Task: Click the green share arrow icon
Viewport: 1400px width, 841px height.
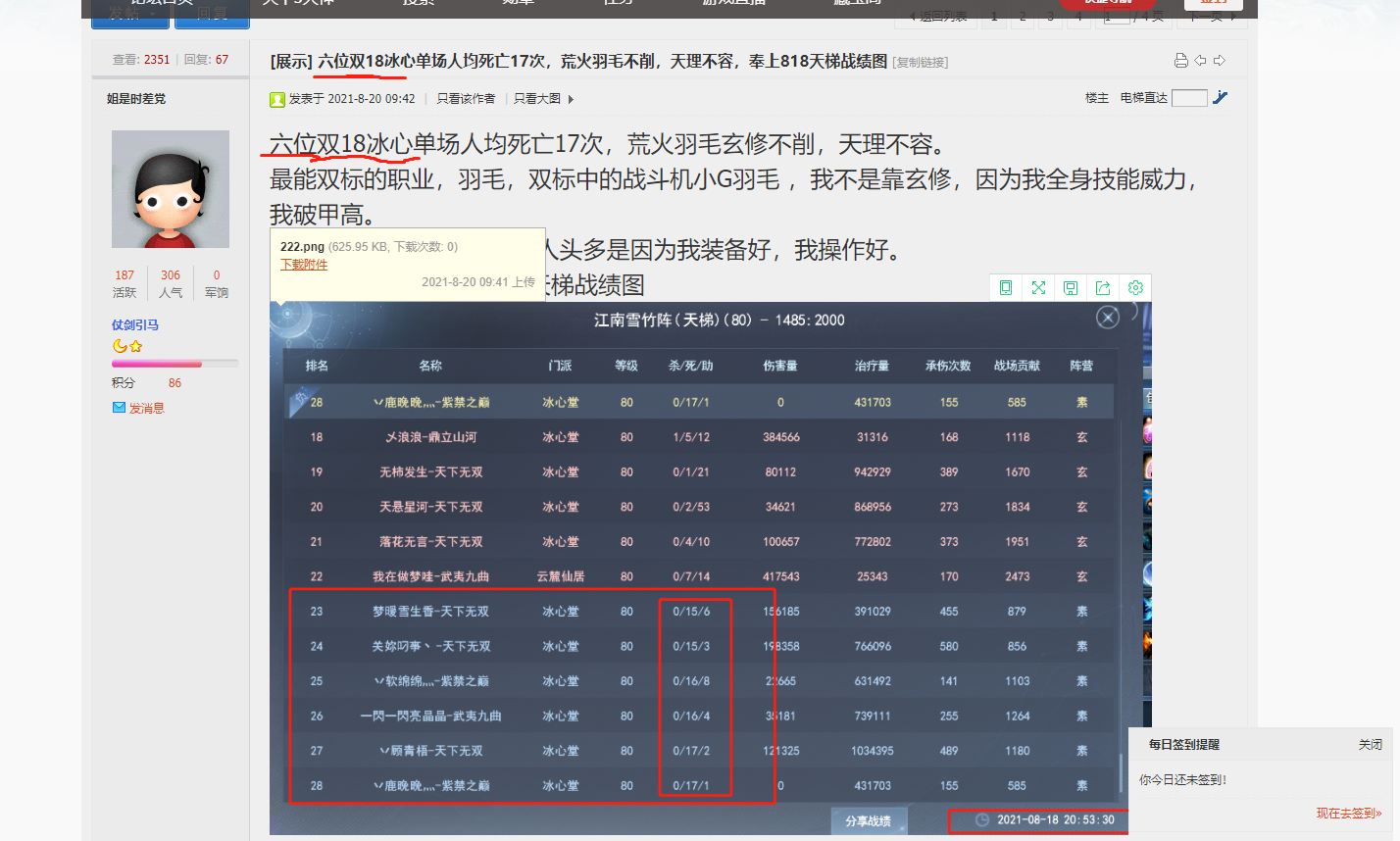Action: coord(1103,287)
